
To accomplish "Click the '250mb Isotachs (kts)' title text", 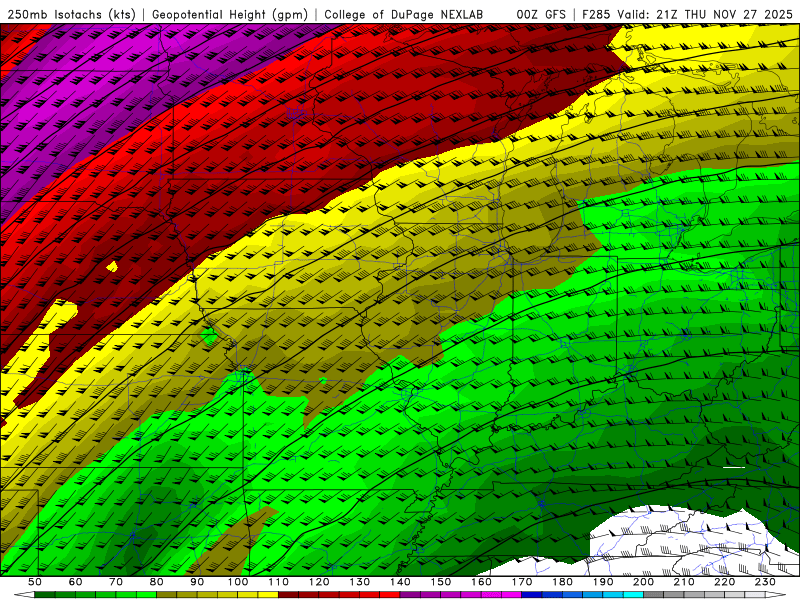I will (71, 15).
